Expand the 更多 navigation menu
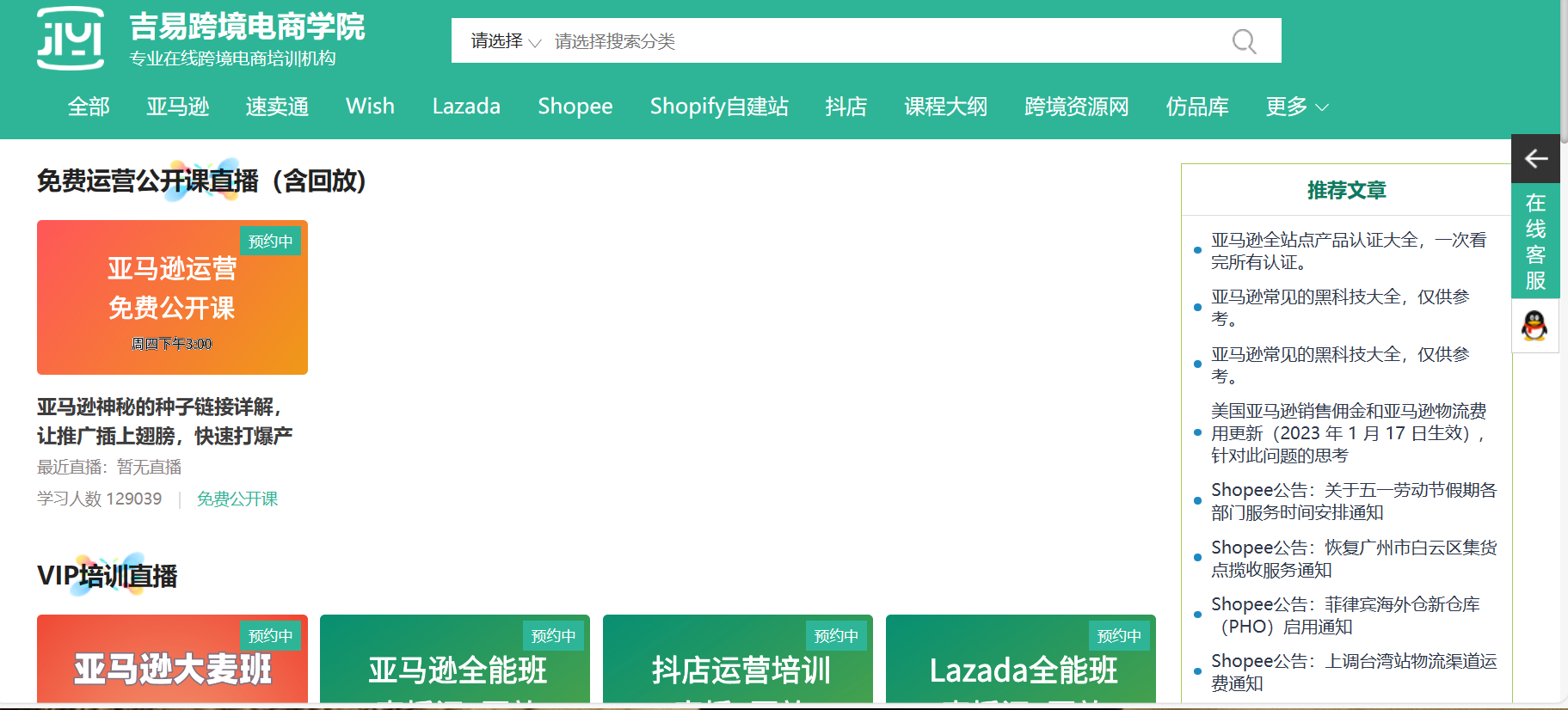This screenshot has height=710, width=1568. pos(1297,107)
